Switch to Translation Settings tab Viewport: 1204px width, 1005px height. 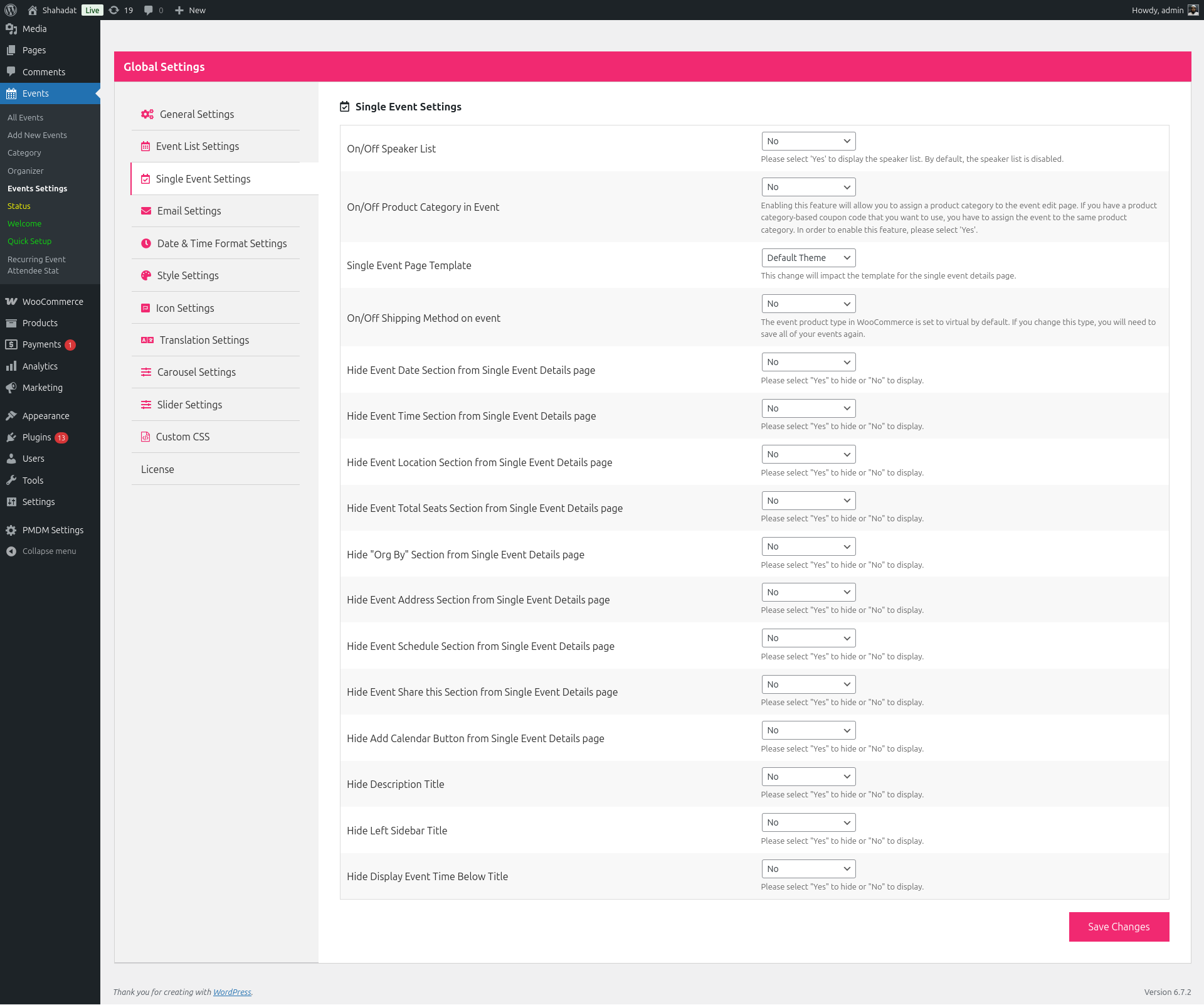(216, 340)
